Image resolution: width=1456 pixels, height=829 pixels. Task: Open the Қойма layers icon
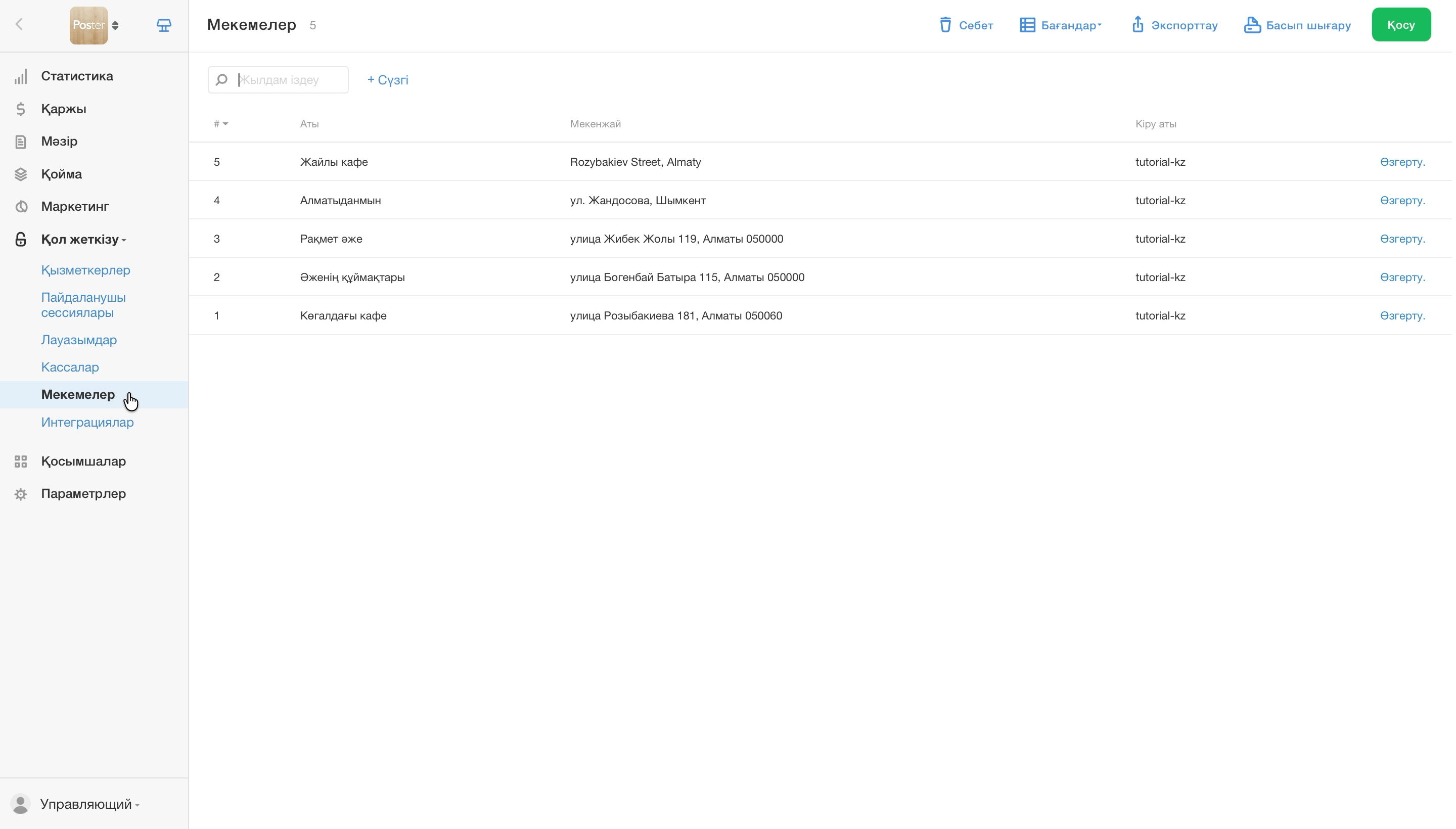tap(21, 175)
